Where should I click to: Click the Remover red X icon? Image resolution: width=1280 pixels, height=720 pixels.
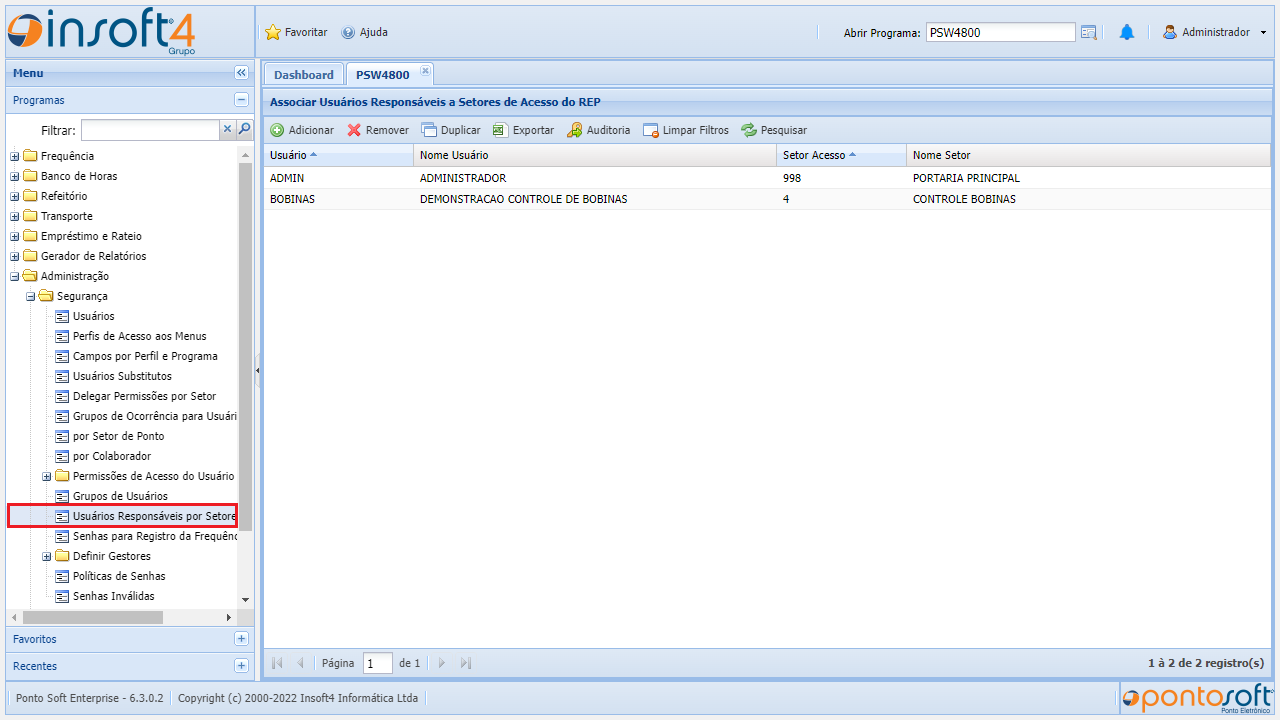tap(354, 130)
